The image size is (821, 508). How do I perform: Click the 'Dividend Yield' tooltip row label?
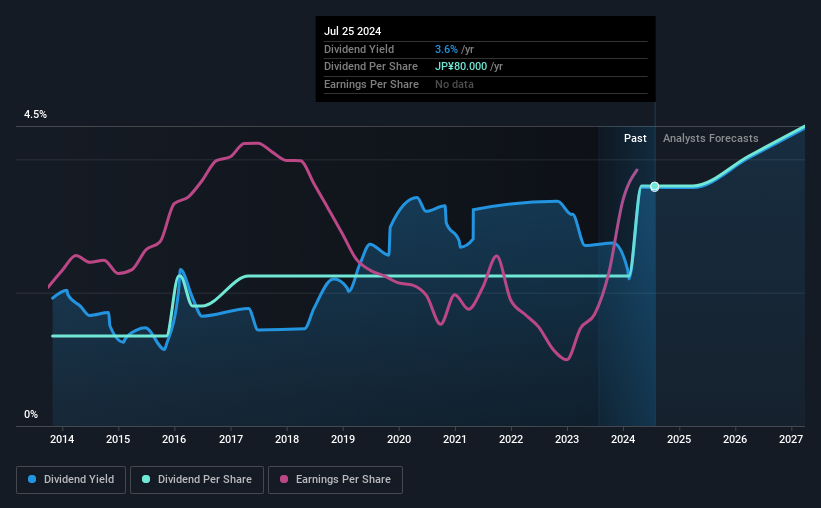(359, 49)
